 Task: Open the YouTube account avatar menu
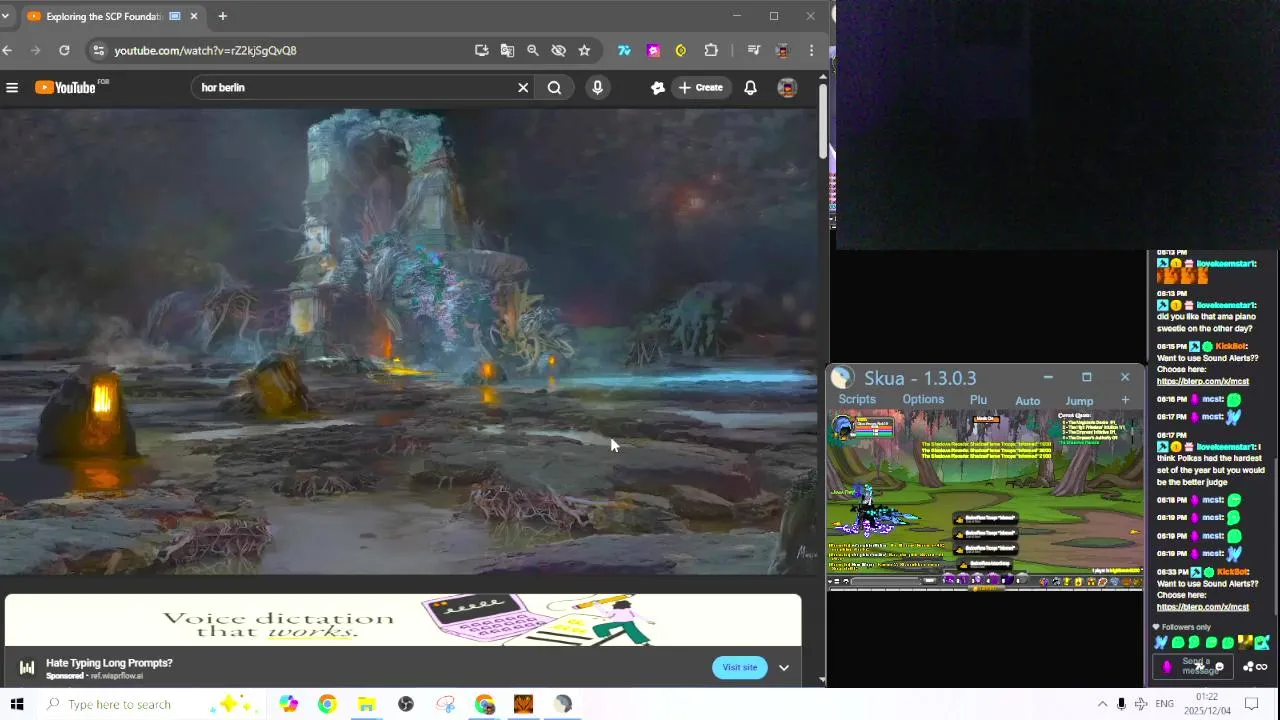pos(787,88)
